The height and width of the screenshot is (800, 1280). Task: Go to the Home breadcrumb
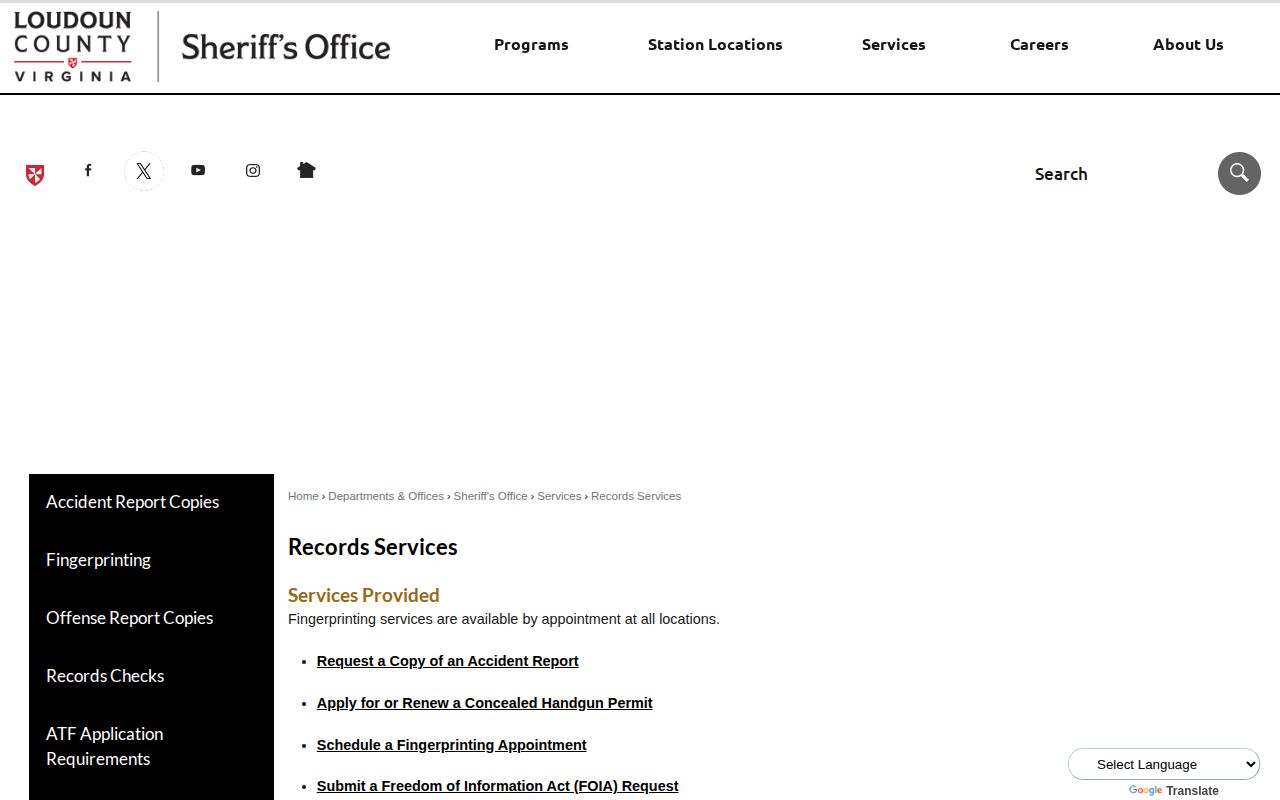point(303,496)
